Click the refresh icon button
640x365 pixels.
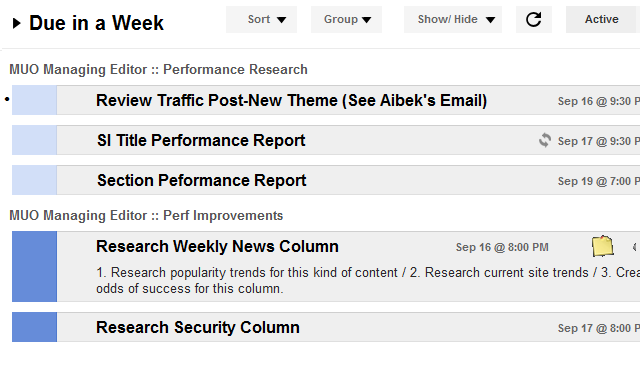(x=533, y=19)
